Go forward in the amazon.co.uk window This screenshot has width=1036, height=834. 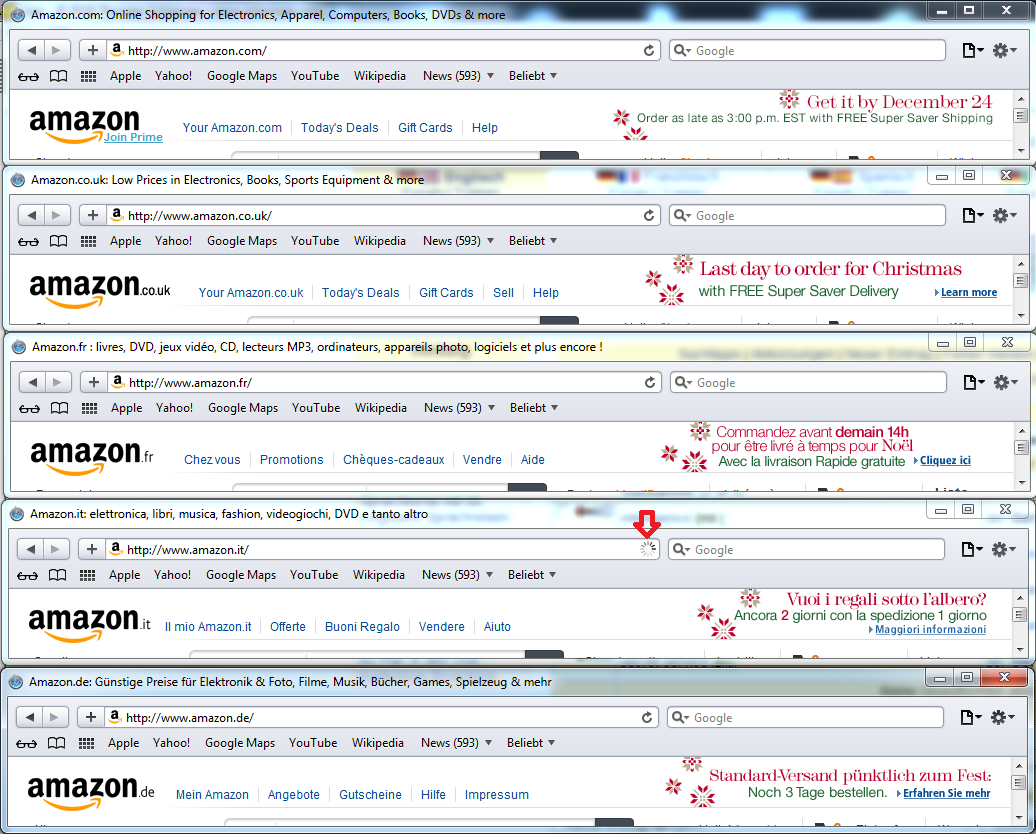click(x=57, y=215)
